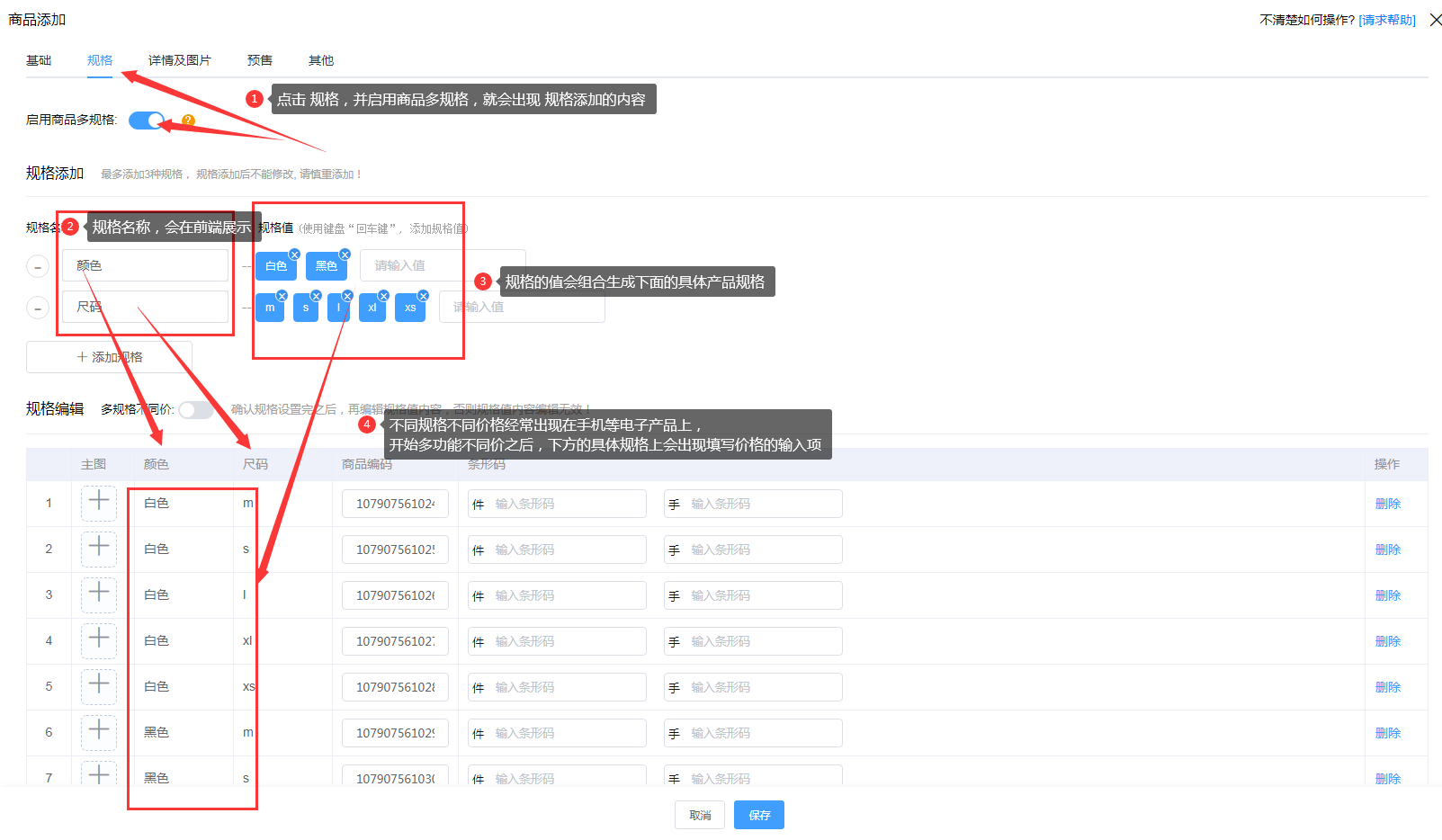This screenshot has width=1442, height=840.
Task: Delete the m size tag
Action: (x=282, y=296)
